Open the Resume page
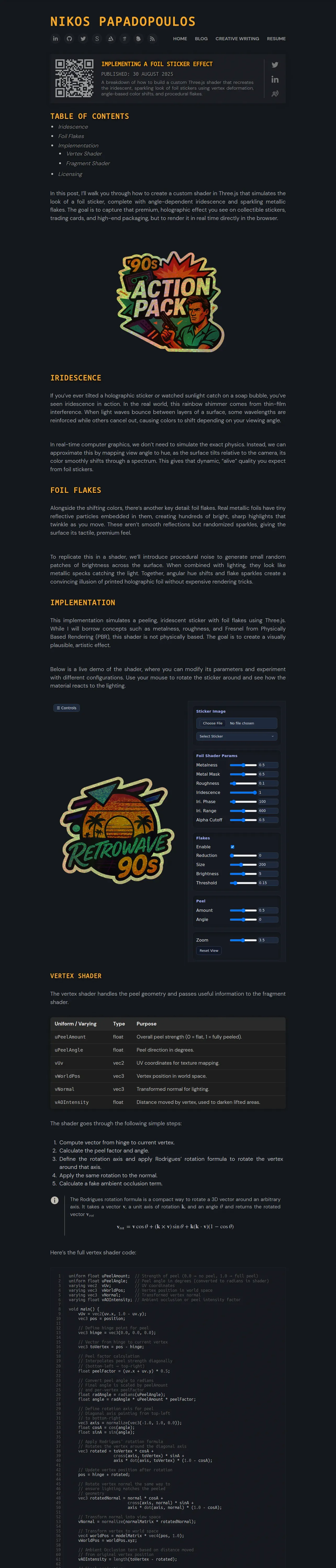The height and width of the screenshot is (1568, 336). 276,38
